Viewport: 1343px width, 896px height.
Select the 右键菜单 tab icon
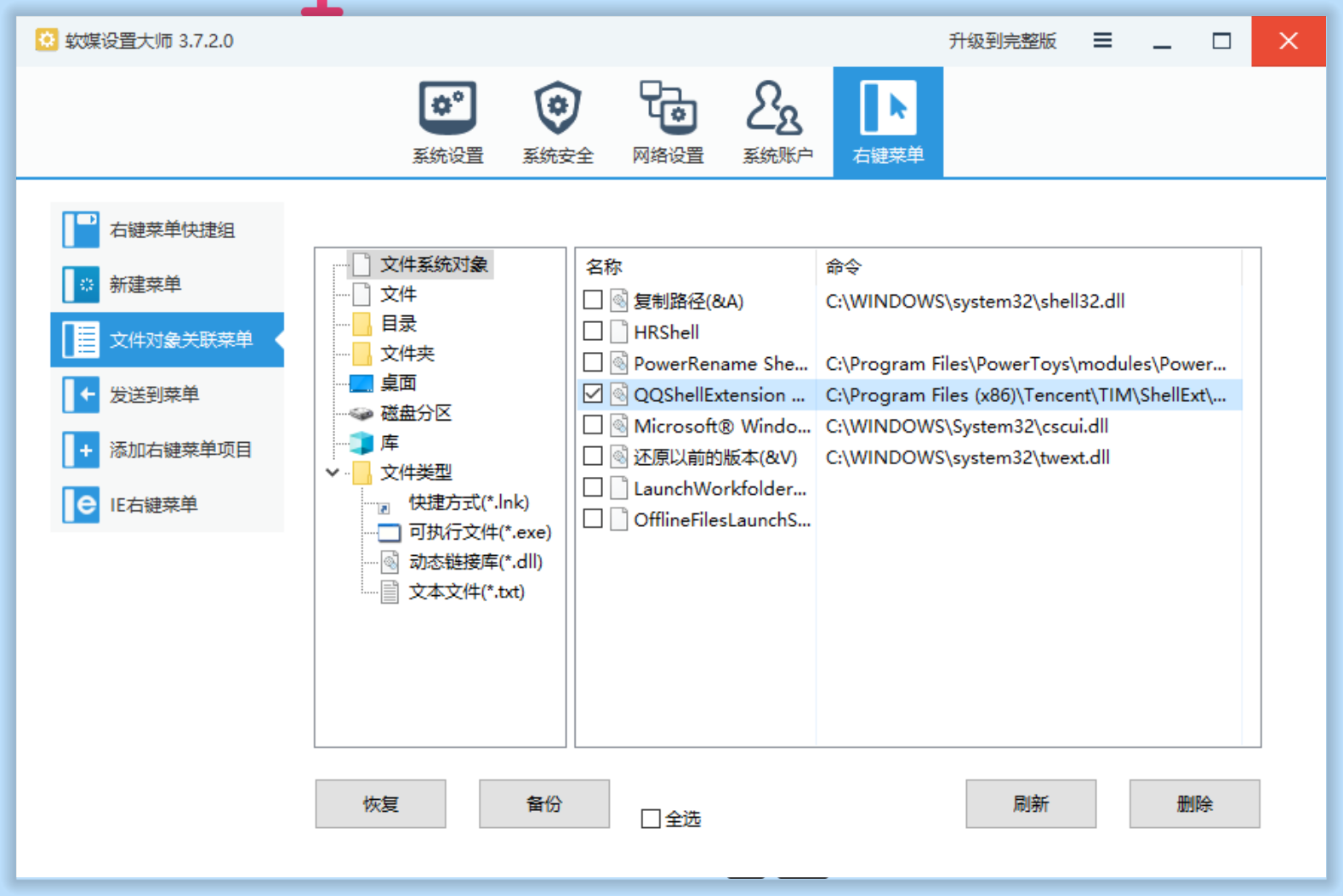(x=888, y=108)
